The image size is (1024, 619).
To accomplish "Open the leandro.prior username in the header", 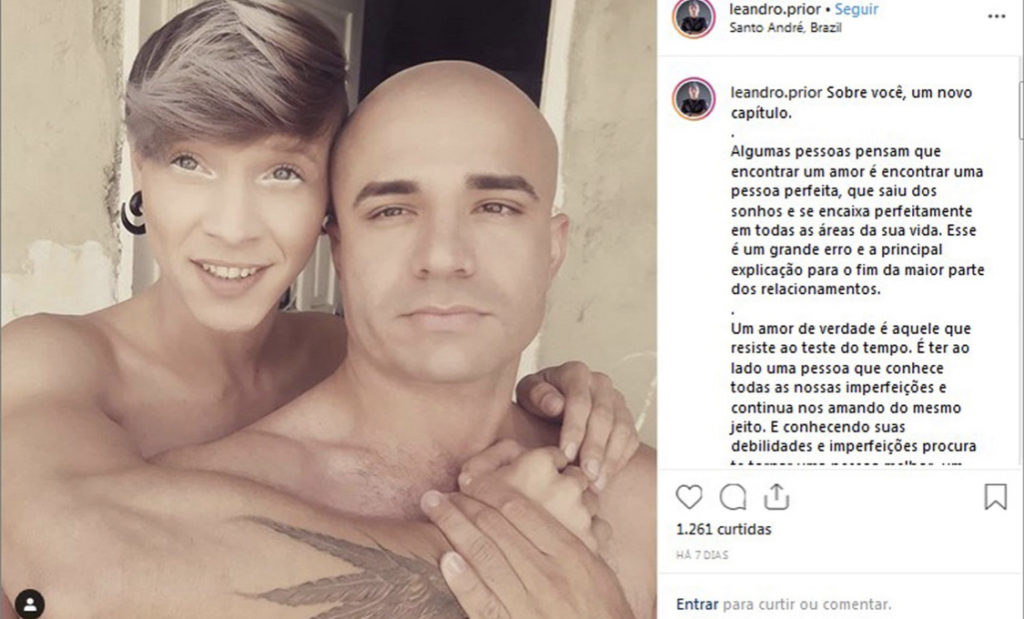I will click(775, 9).
